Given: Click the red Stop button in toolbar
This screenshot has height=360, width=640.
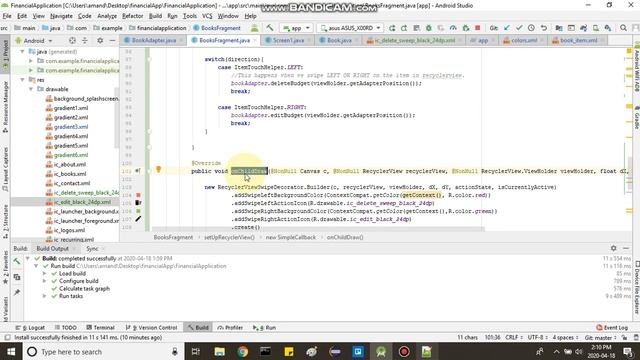Looking at the screenshot, I should [478, 28].
